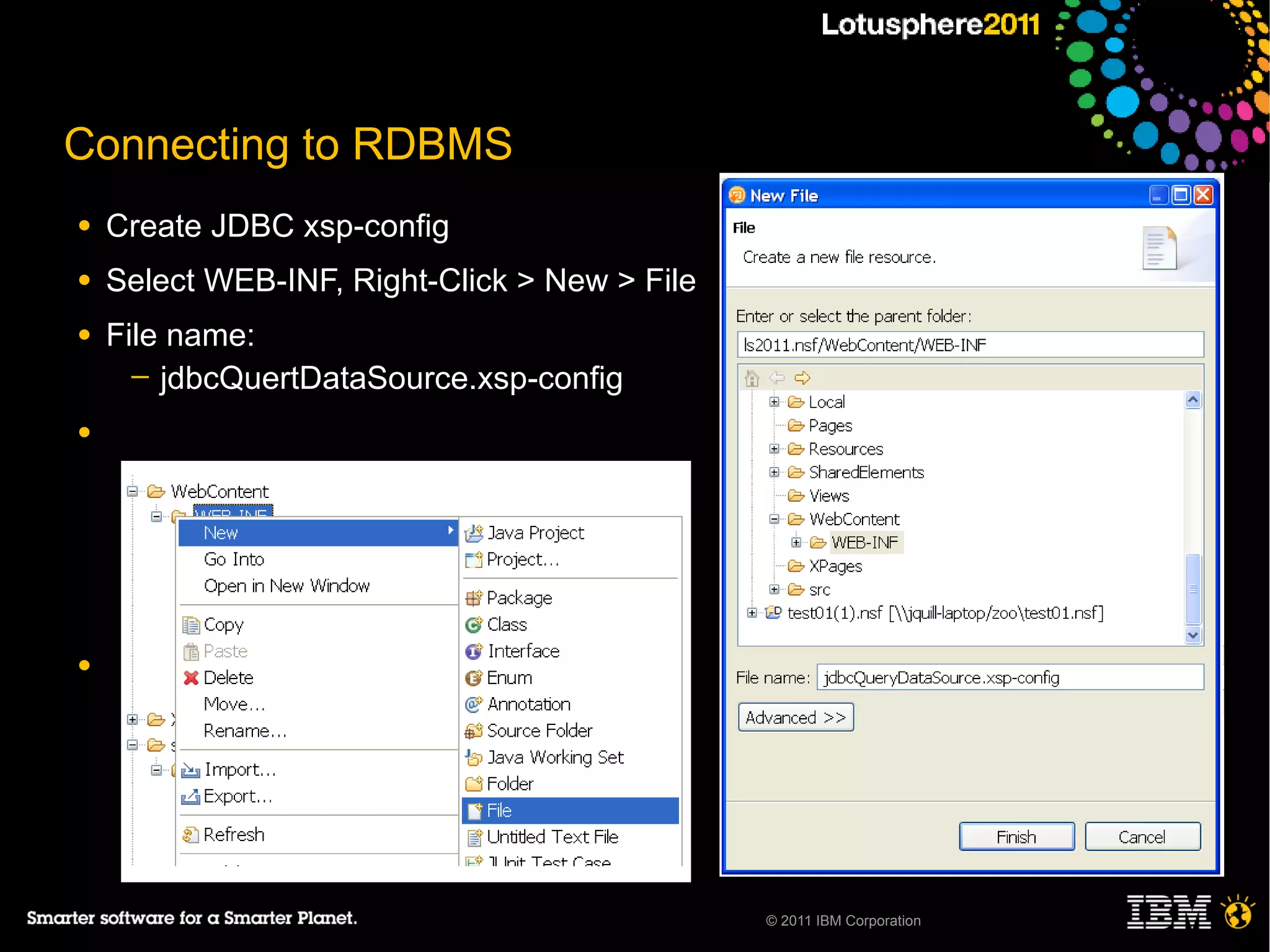Expand the Resources folder node
The image size is (1270, 952).
pos(774,449)
